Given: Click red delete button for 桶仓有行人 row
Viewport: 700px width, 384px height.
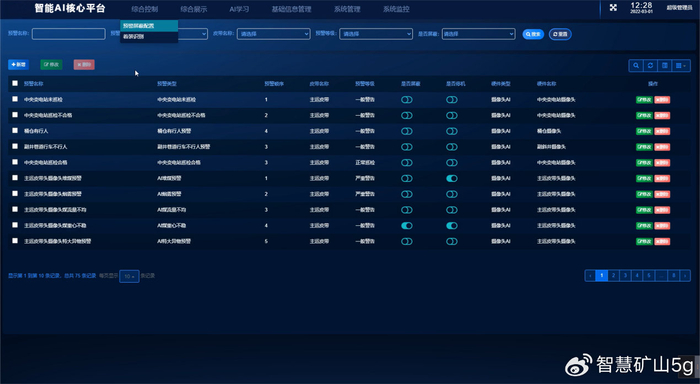Looking at the screenshot, I should click(x=662, y=131).
